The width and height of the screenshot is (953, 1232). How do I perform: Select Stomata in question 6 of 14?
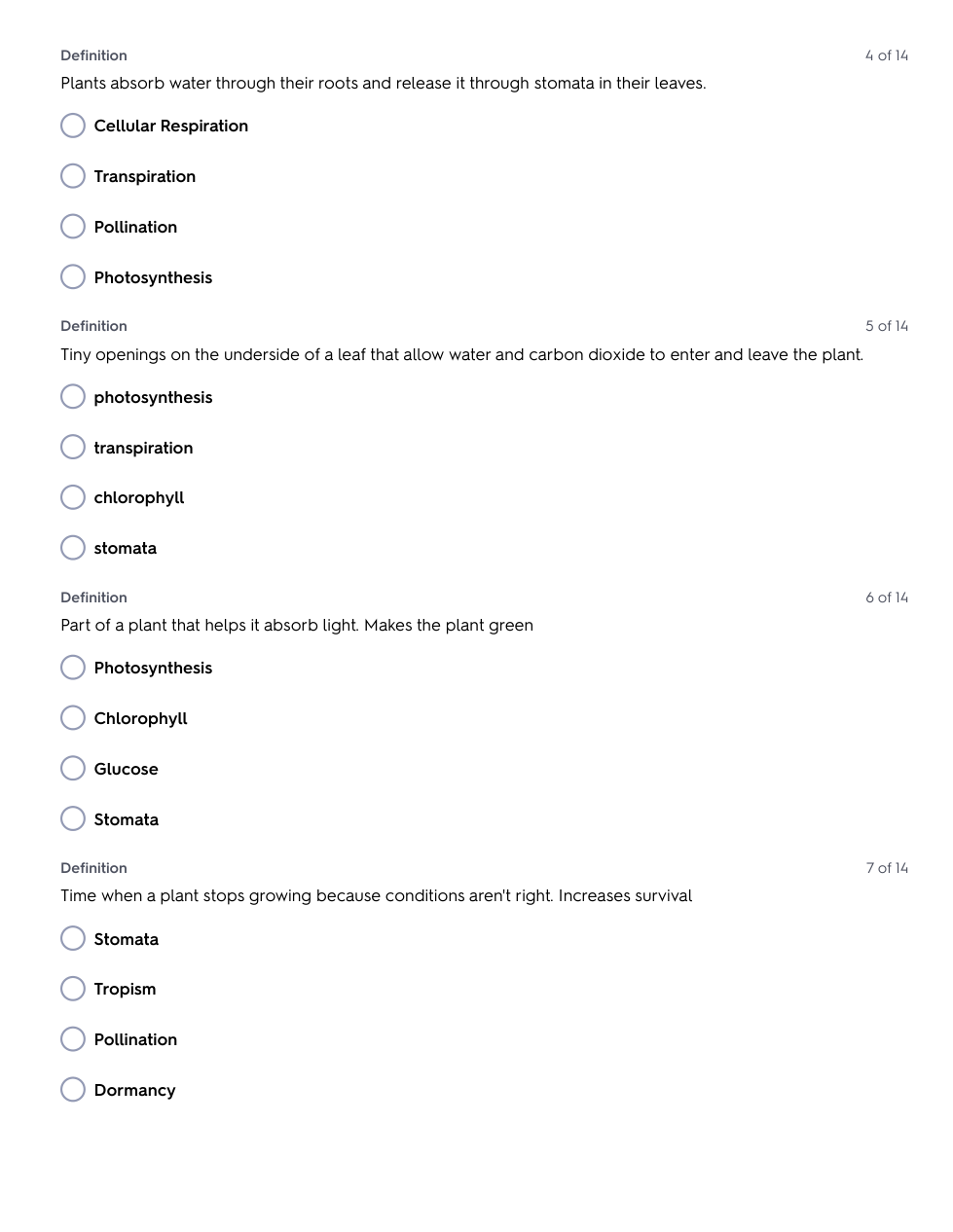[x=73, y=819]
